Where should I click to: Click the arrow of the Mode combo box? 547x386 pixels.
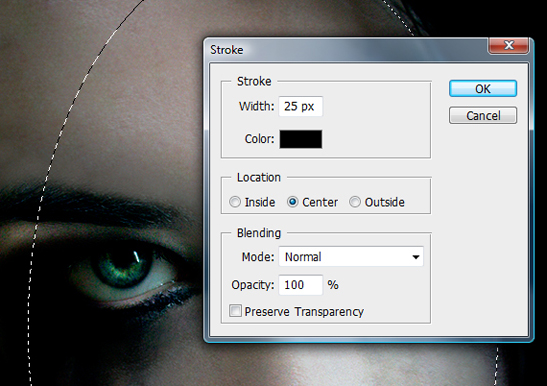[415, 257]
